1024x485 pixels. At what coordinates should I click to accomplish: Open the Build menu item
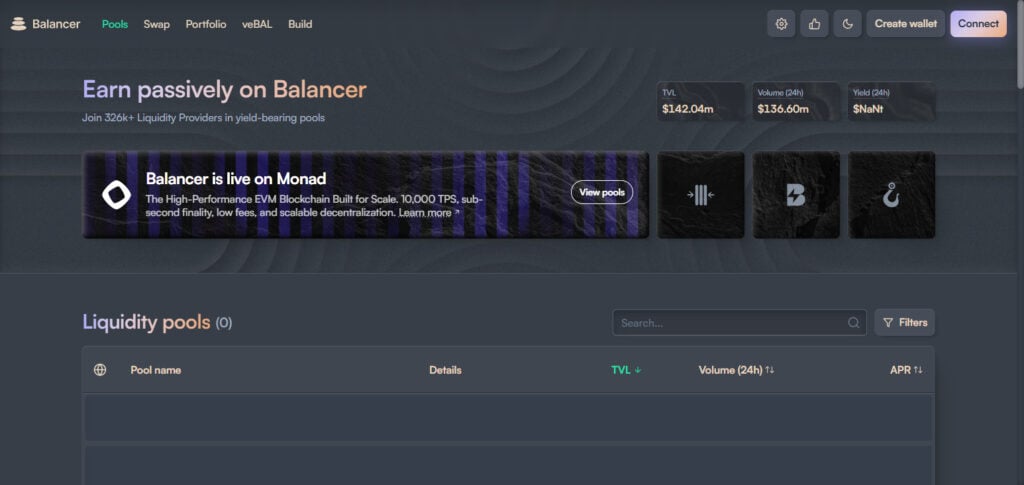pyautogui.click(x=300, y=24)
